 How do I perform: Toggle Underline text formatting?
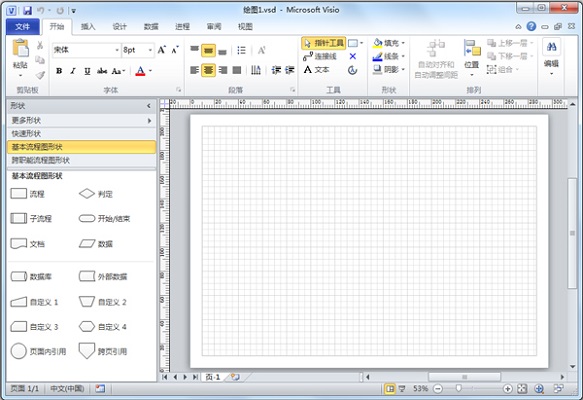coord(87,71)
